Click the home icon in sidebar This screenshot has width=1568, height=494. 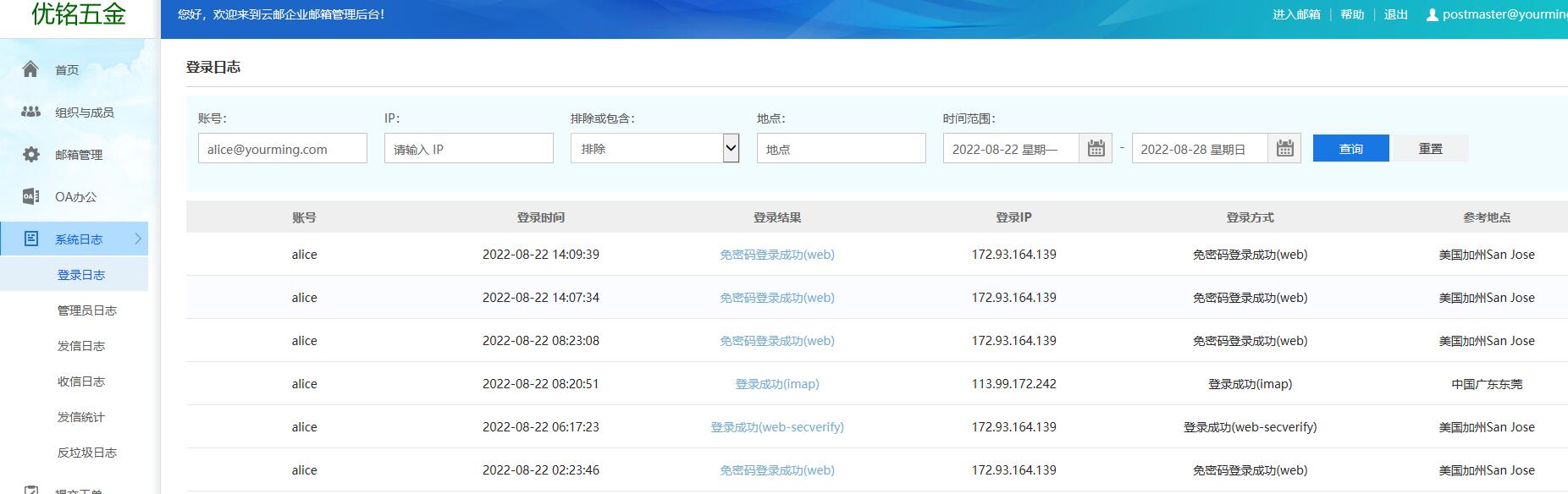[x=30, y=69]
